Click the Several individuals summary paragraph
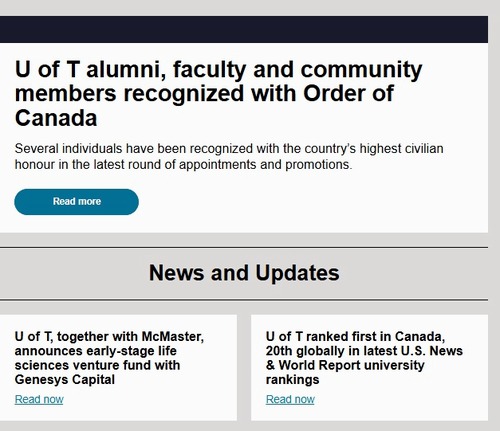 click(229, 156)
